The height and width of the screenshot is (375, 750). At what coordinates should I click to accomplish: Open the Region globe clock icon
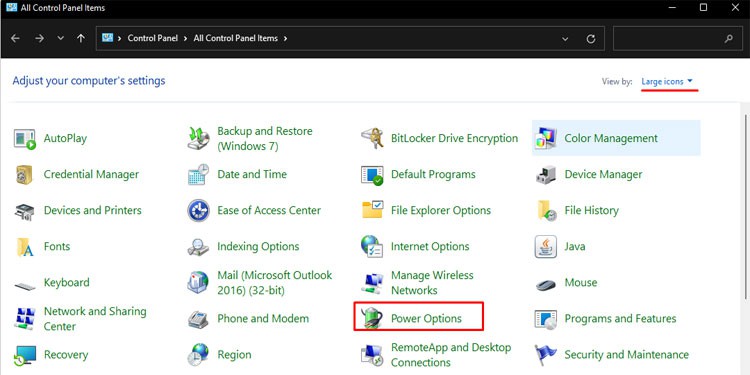(198, 355)
